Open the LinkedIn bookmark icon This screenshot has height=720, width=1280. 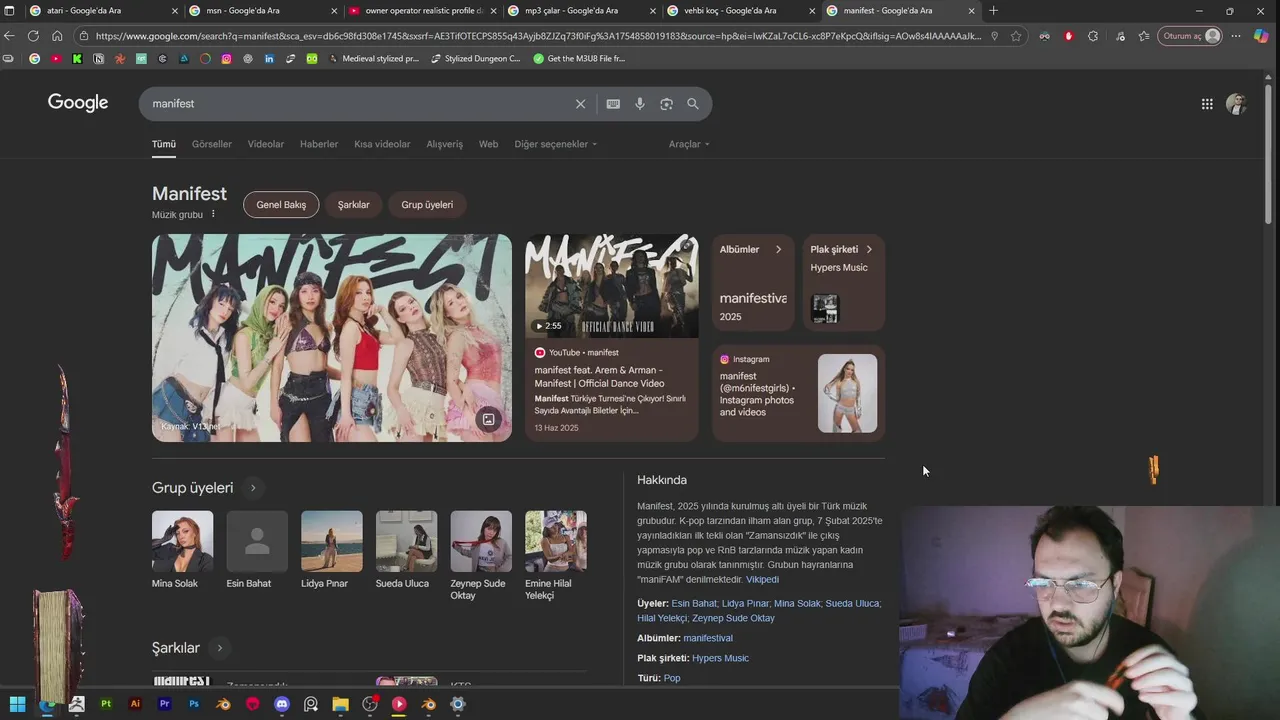[269, 59]
